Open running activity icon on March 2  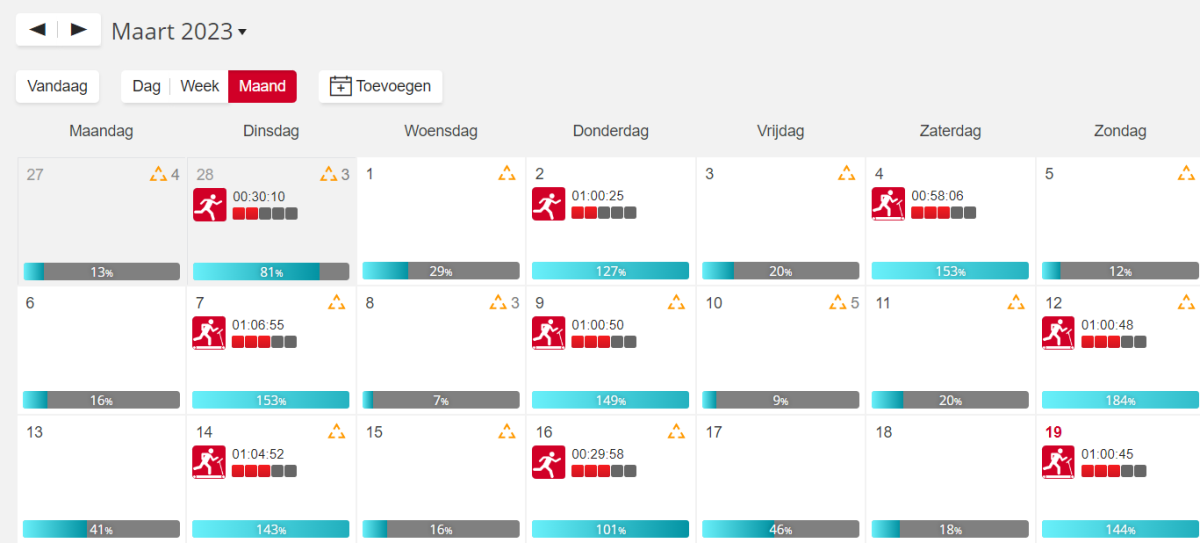[x=548, y=205]
